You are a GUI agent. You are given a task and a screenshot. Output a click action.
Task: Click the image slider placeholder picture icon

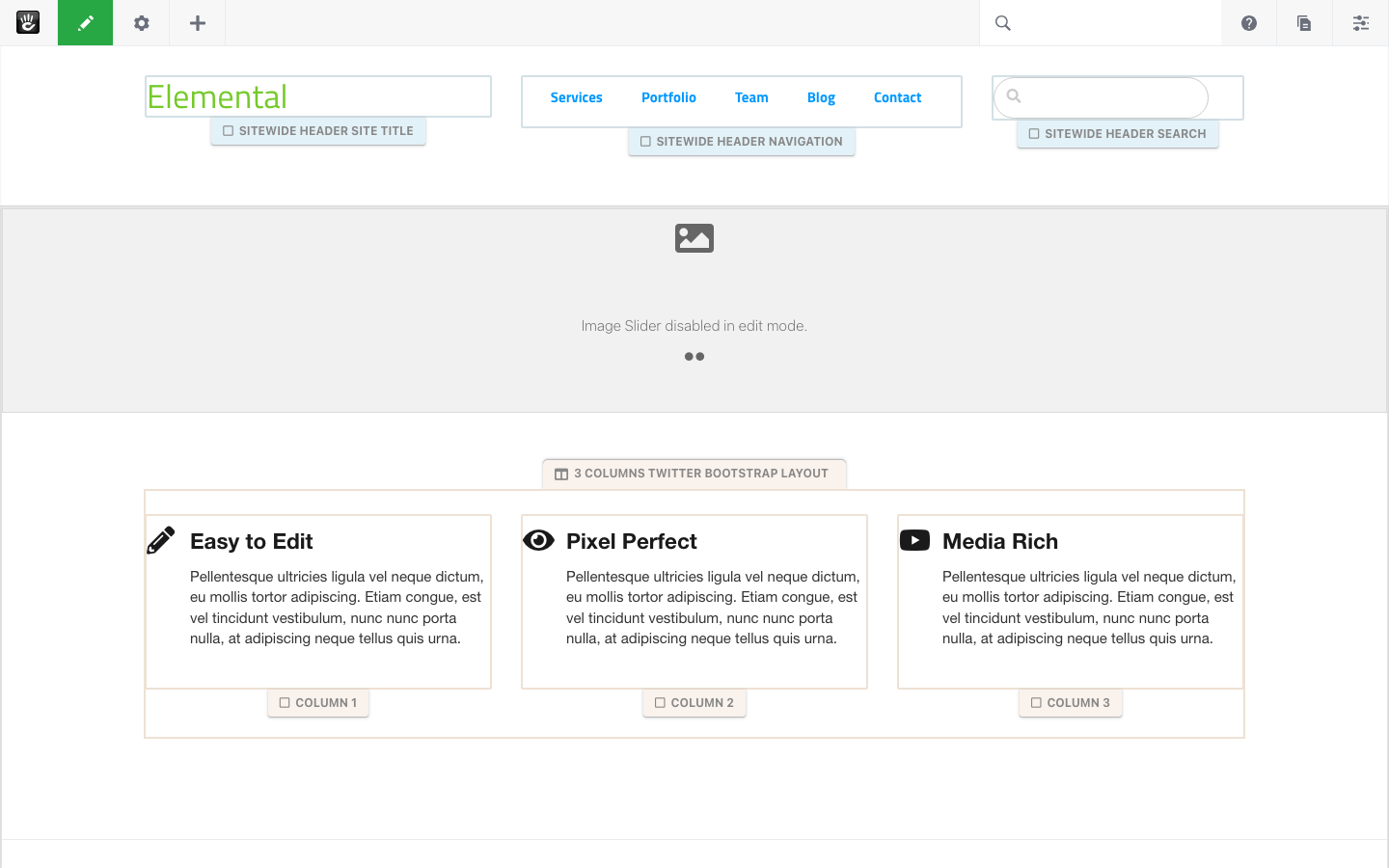[694, 238]
